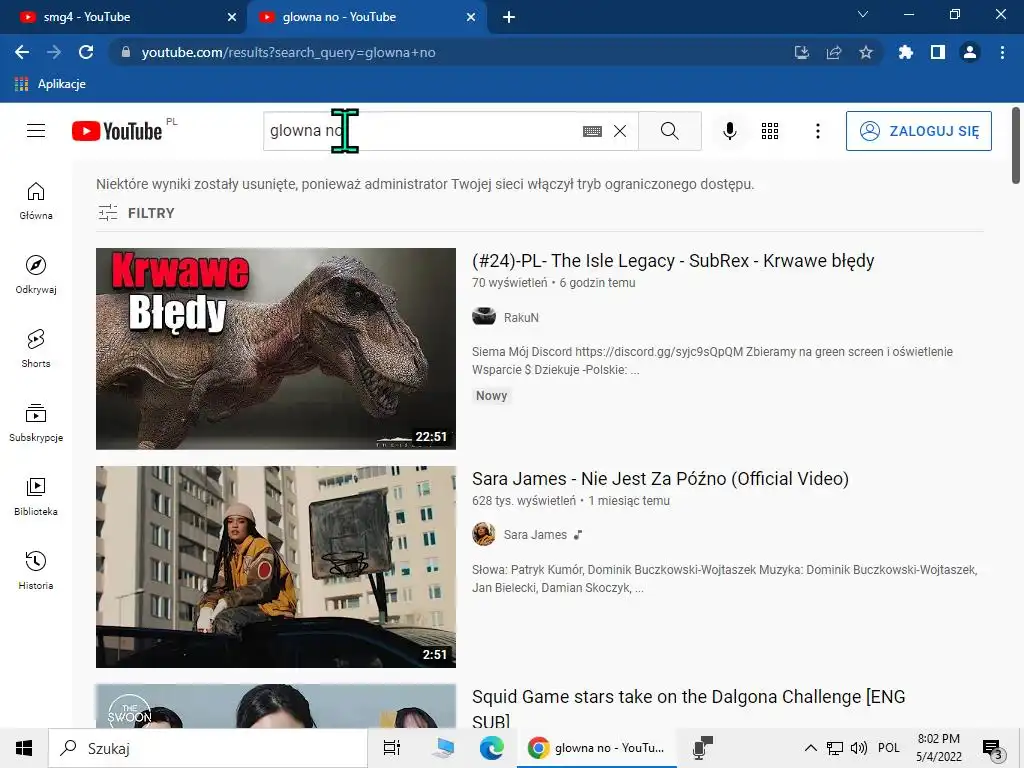The height and width of the screenshot is (768, 1024).
Task: Go back in browser history
Action: pos(22,52)
